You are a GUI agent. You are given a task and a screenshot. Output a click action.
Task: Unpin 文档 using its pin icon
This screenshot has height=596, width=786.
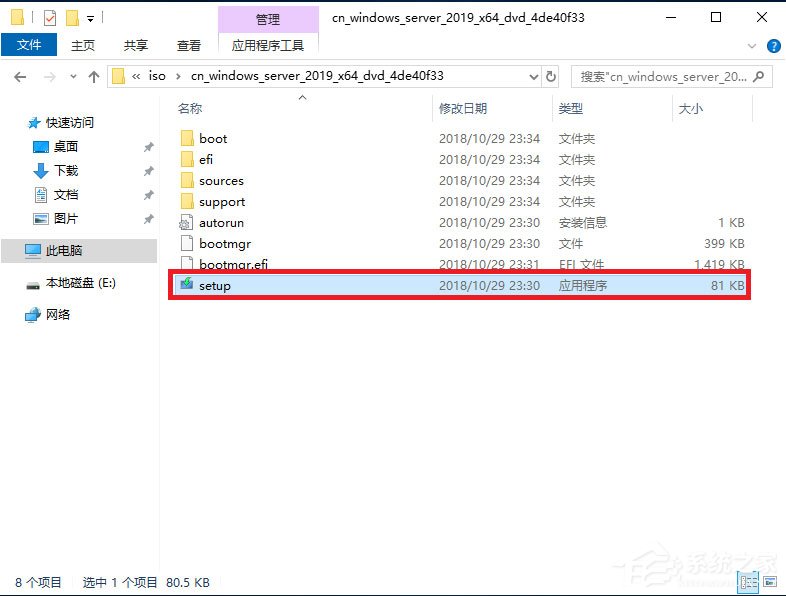click(148, 195)
